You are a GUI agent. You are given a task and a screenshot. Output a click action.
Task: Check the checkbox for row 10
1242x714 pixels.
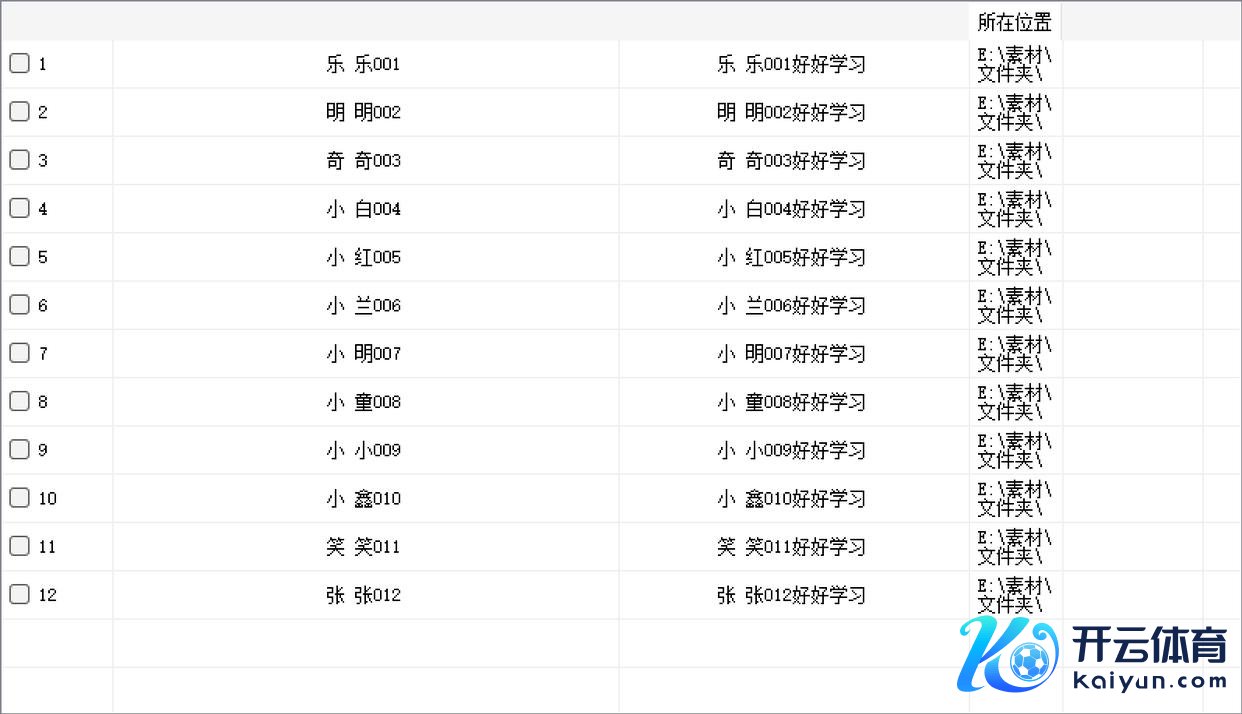click(19, 497)
